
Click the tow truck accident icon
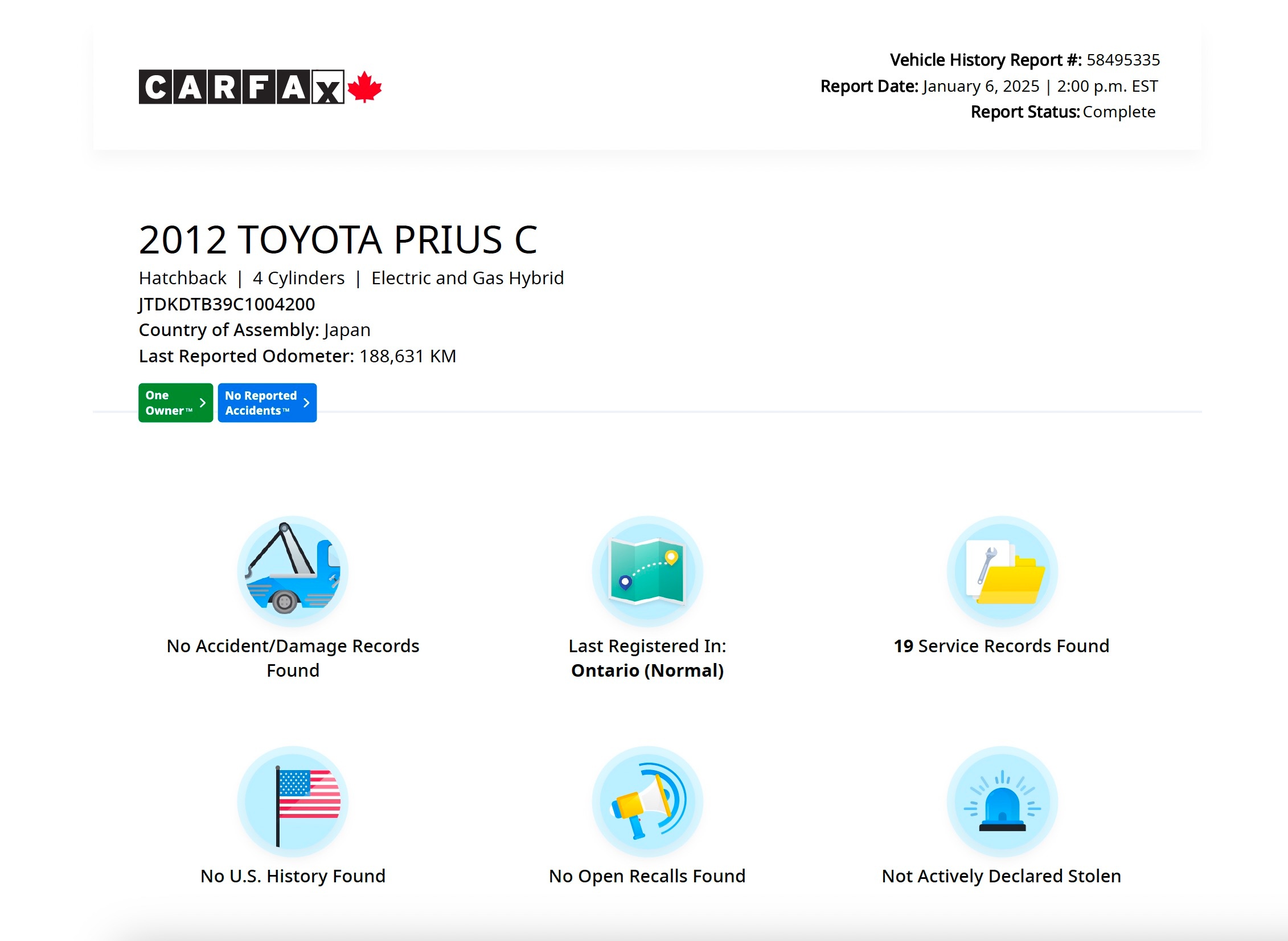coord(293,571)
